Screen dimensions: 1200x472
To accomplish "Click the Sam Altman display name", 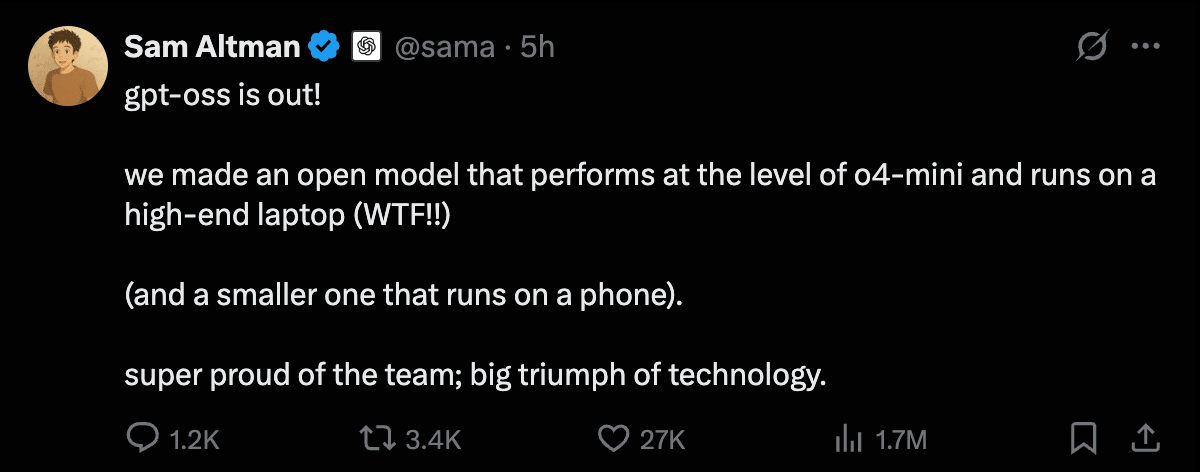I will point(212,46).
